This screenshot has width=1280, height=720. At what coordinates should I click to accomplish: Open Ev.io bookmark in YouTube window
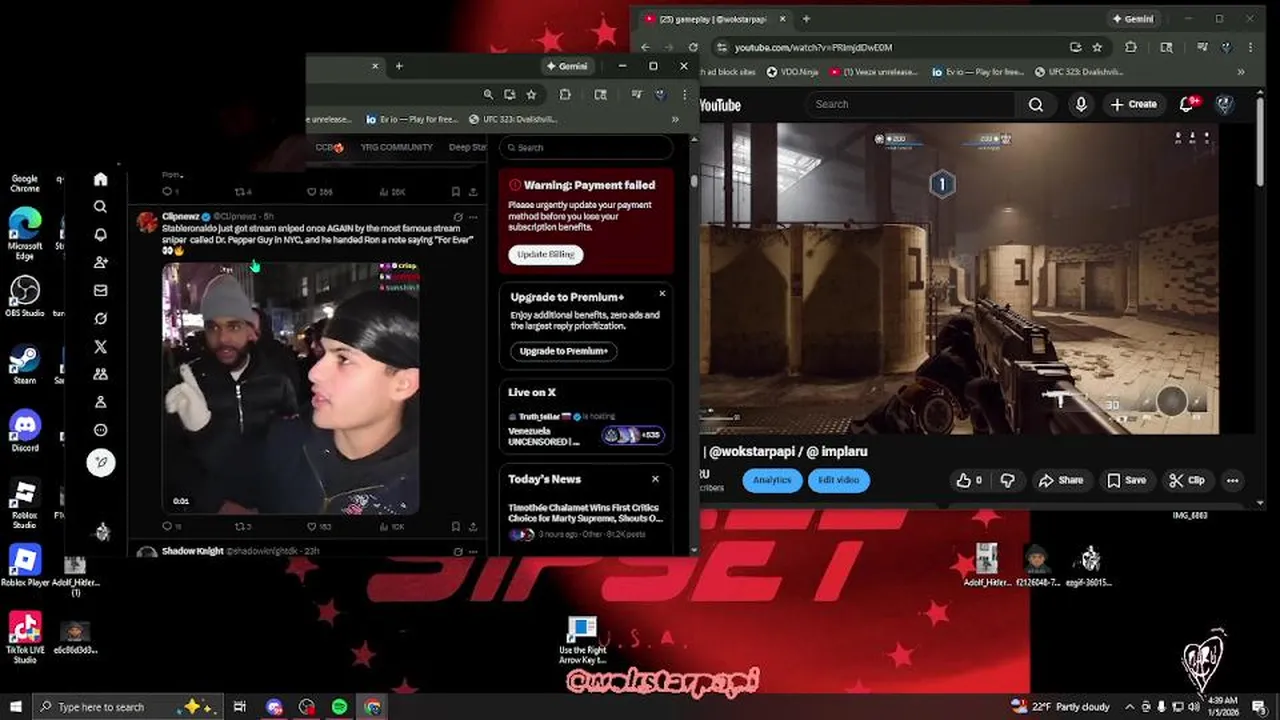[x=977, y=72]
